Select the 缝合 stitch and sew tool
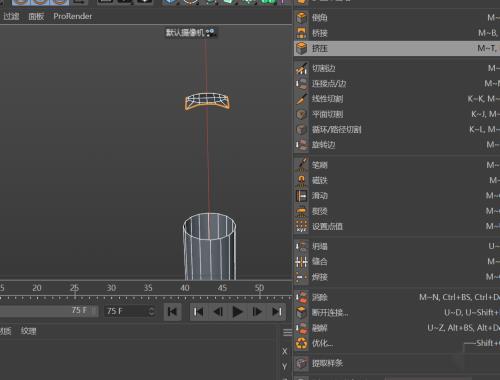Viewport: 500px width, 380px height. (x=397, y=262)
